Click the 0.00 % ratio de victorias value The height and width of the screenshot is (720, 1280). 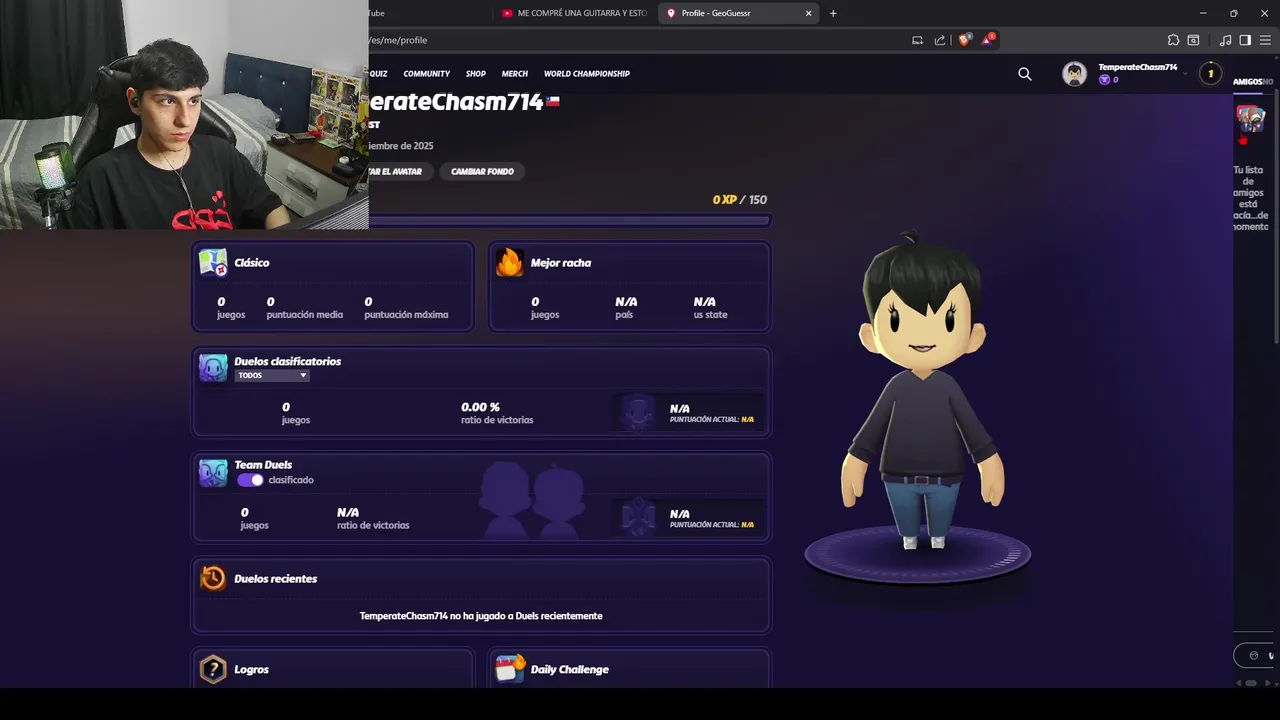point(480,407)
